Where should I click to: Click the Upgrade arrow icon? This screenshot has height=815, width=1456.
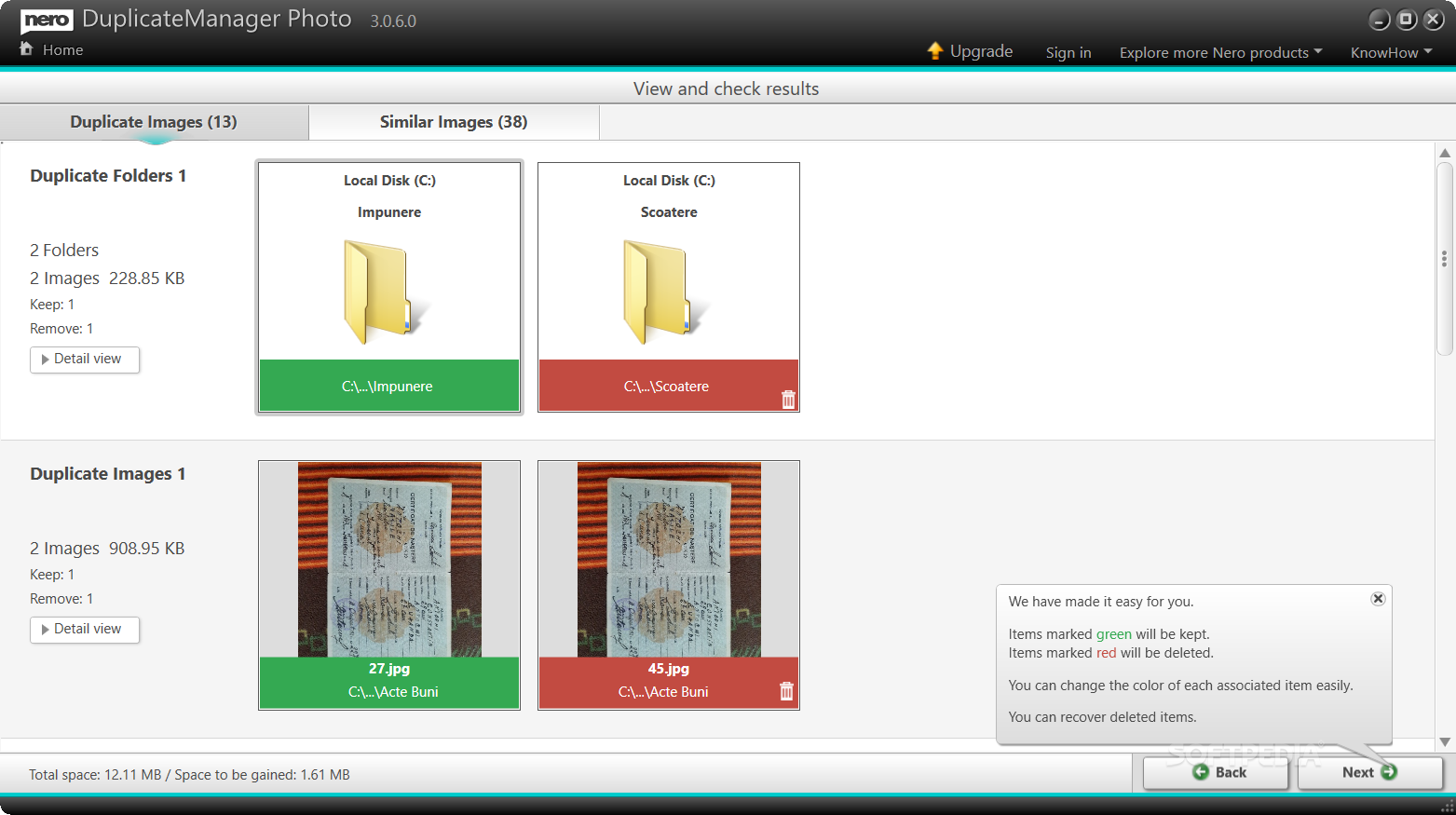coord(935,50)
